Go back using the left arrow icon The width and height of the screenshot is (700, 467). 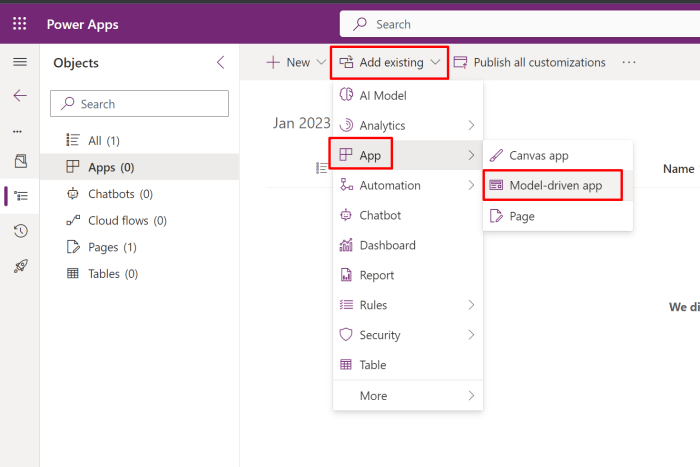(x=20, y=96)
